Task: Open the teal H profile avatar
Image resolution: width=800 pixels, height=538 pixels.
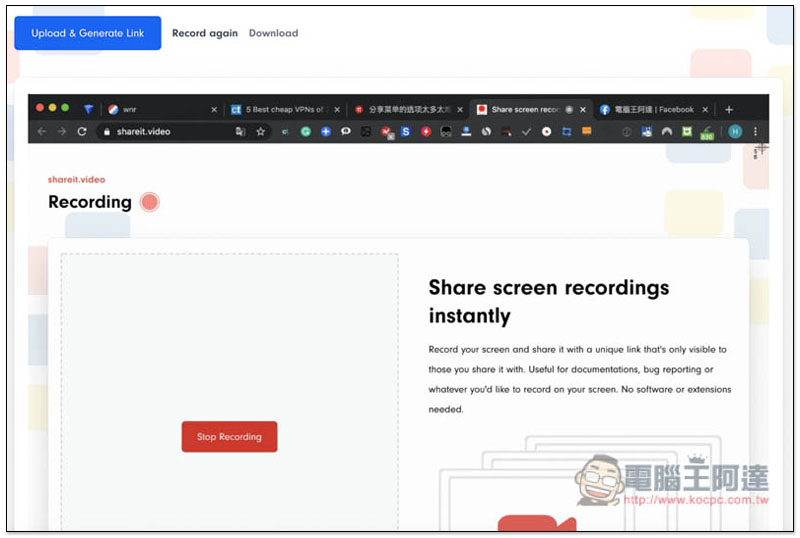Action: 735,132
